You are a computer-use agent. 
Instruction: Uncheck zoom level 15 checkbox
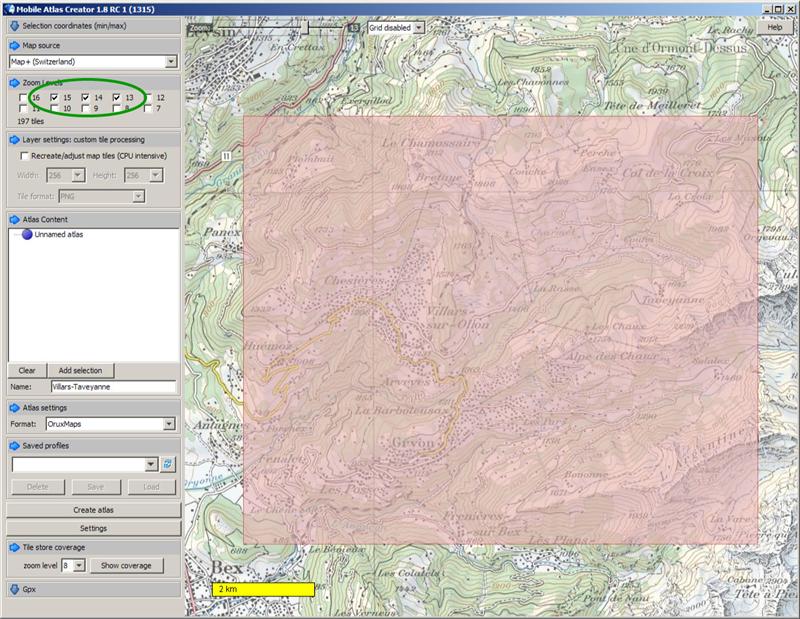tap(55, 97)
